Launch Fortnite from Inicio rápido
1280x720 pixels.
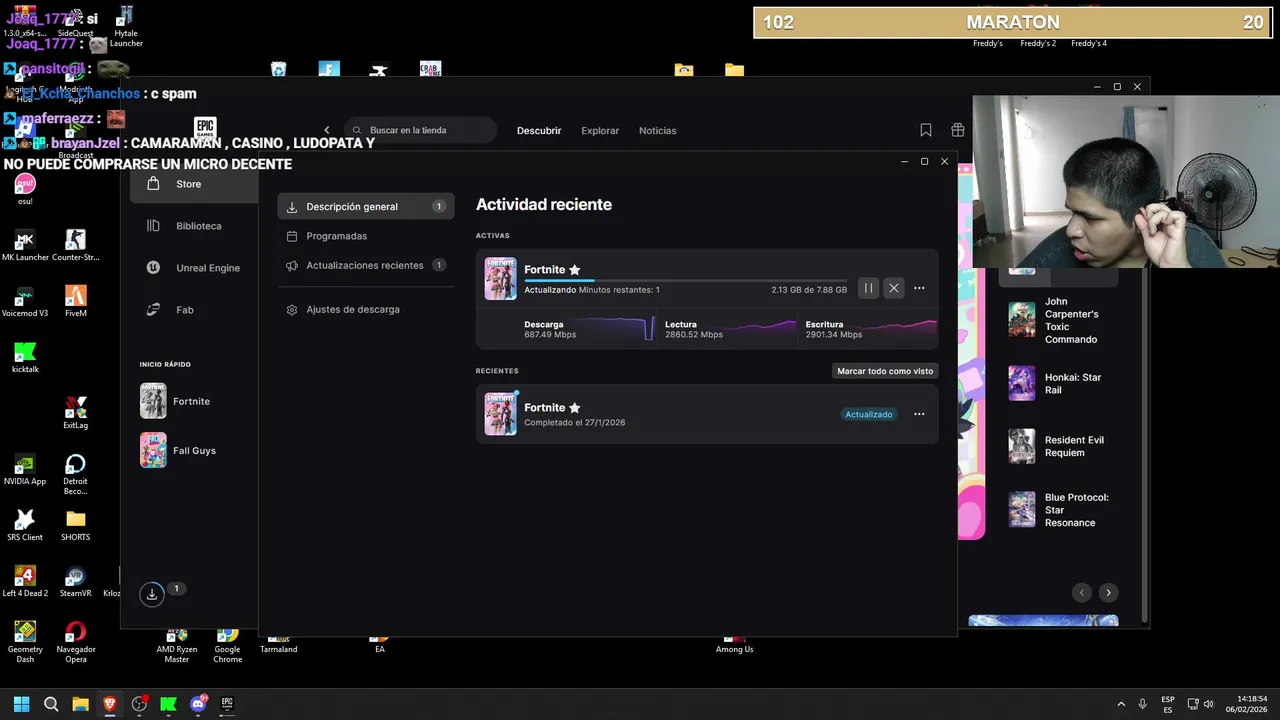176,401
